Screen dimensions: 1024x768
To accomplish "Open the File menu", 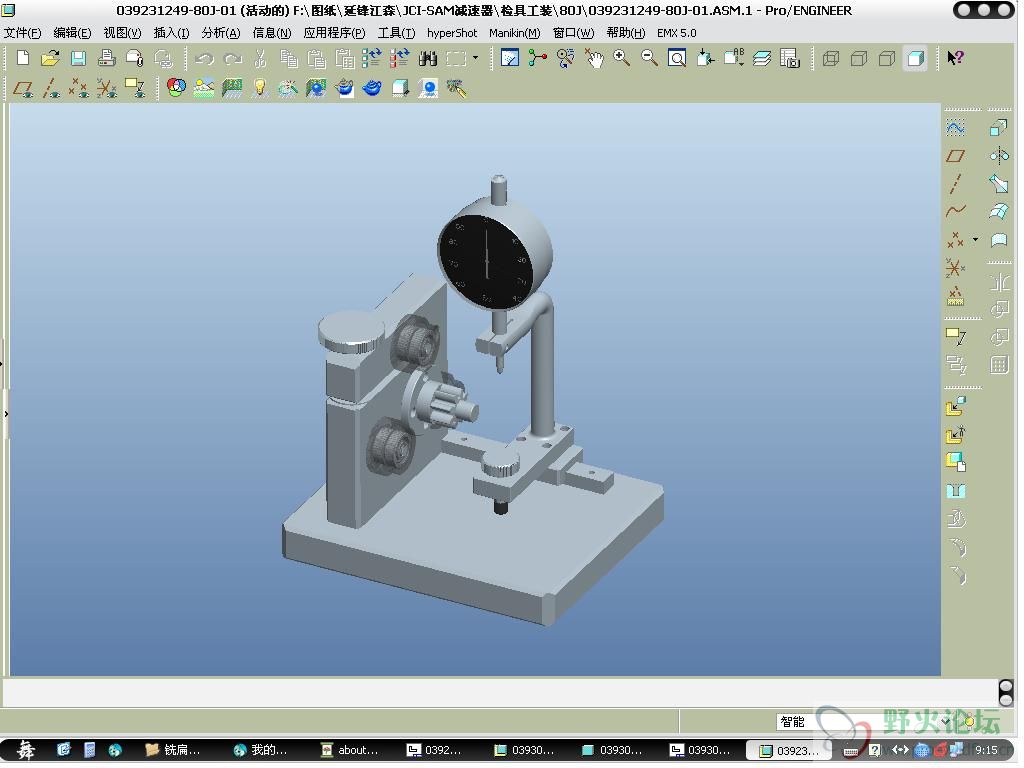I will (22, 33).
